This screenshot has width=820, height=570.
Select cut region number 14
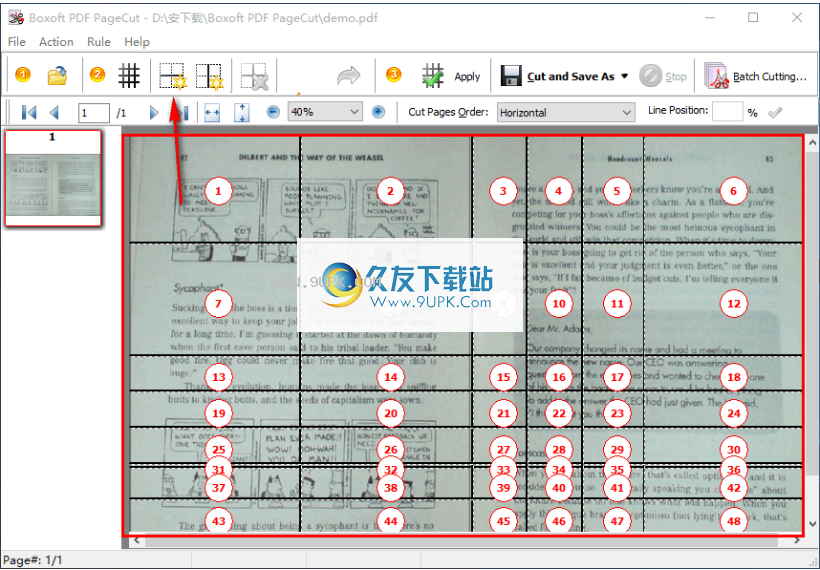coord(391,377)
